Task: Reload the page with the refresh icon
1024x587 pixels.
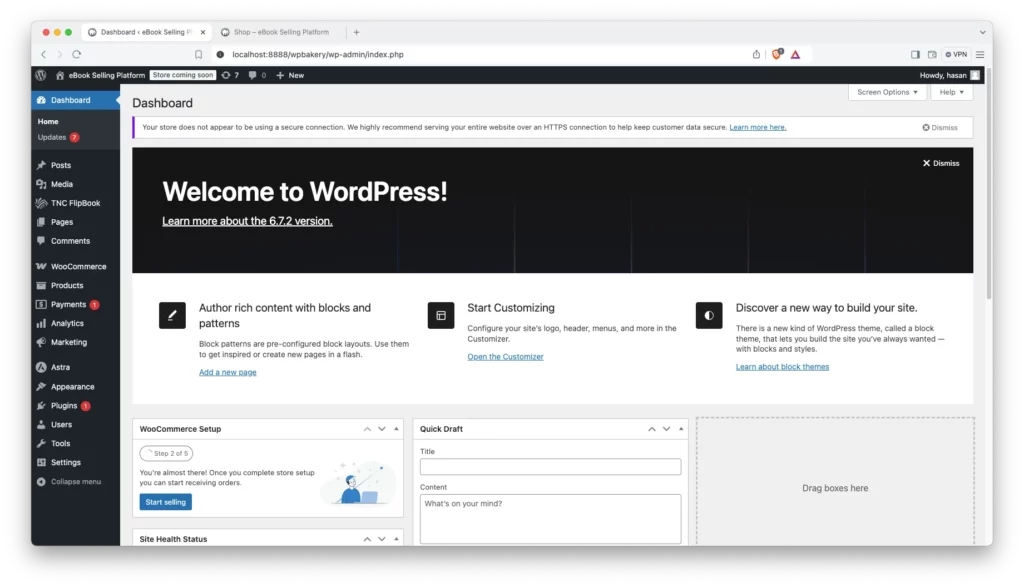Action: point(77,54)
